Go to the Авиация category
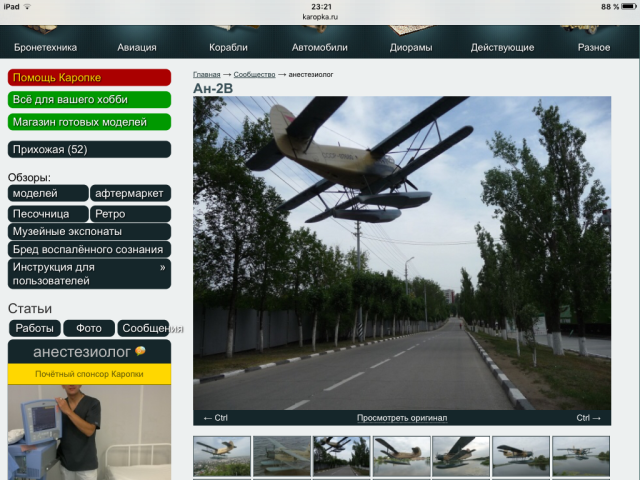The height and width of the screenshot is (480, 640). pyautogui.click(x=136, y=47)
